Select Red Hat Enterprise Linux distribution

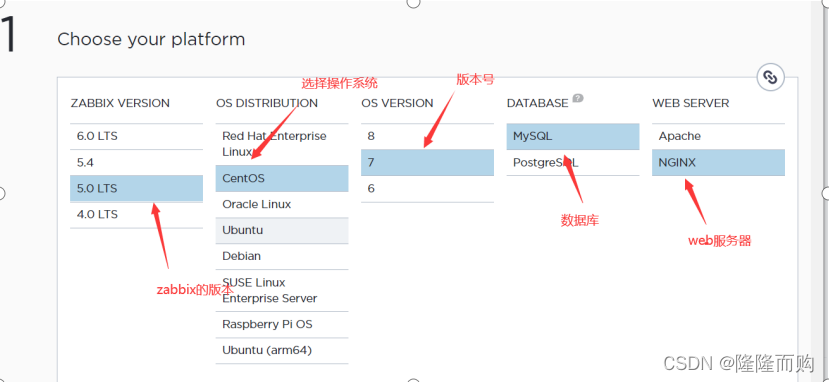tap(282, 144)
